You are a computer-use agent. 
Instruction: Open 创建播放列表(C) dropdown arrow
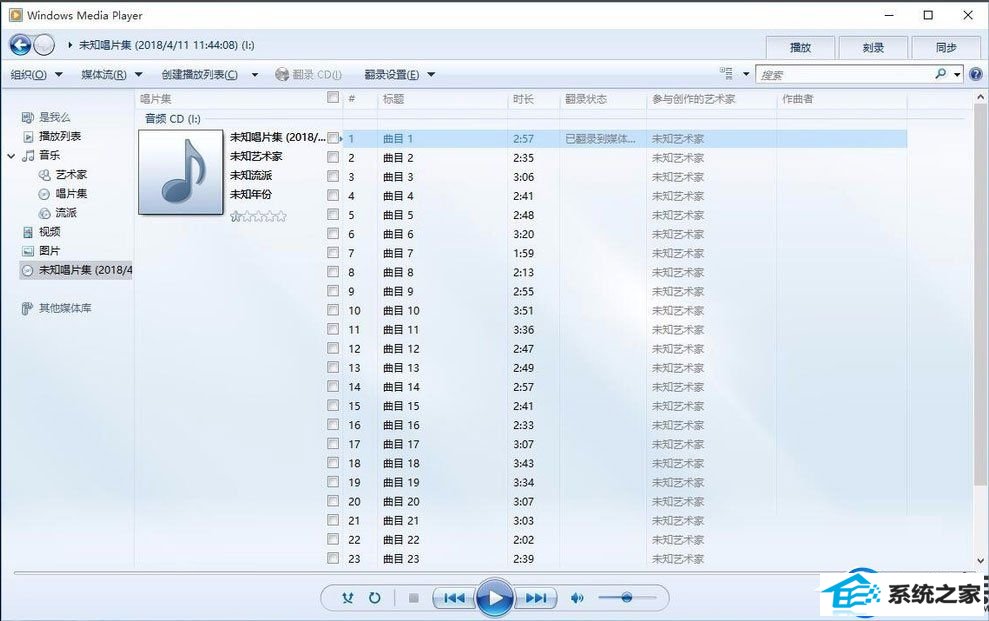pos(255,74)
